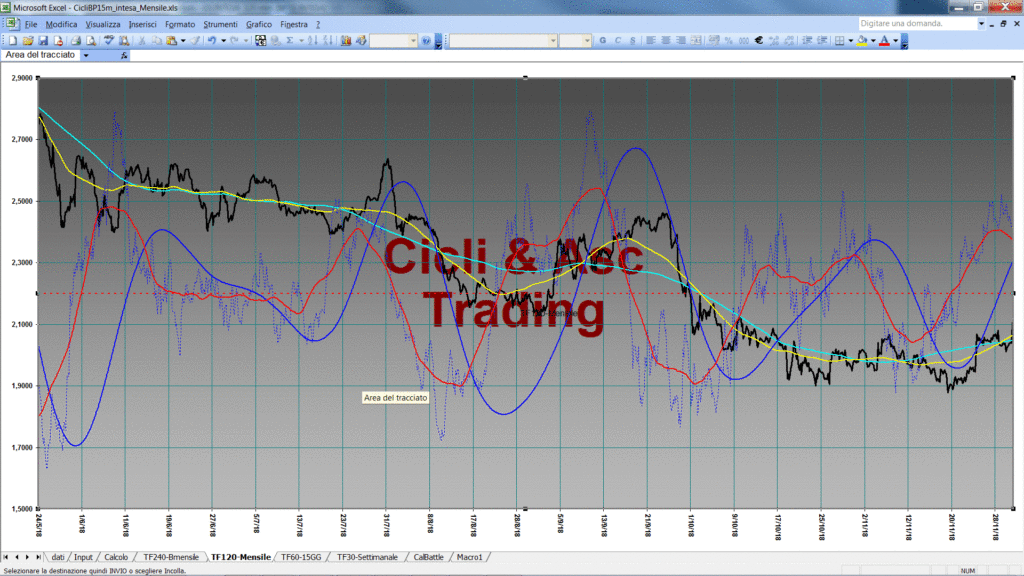1024x576 pixels.
Task: Click the Sort Descending icon
Action: point(328,40)
